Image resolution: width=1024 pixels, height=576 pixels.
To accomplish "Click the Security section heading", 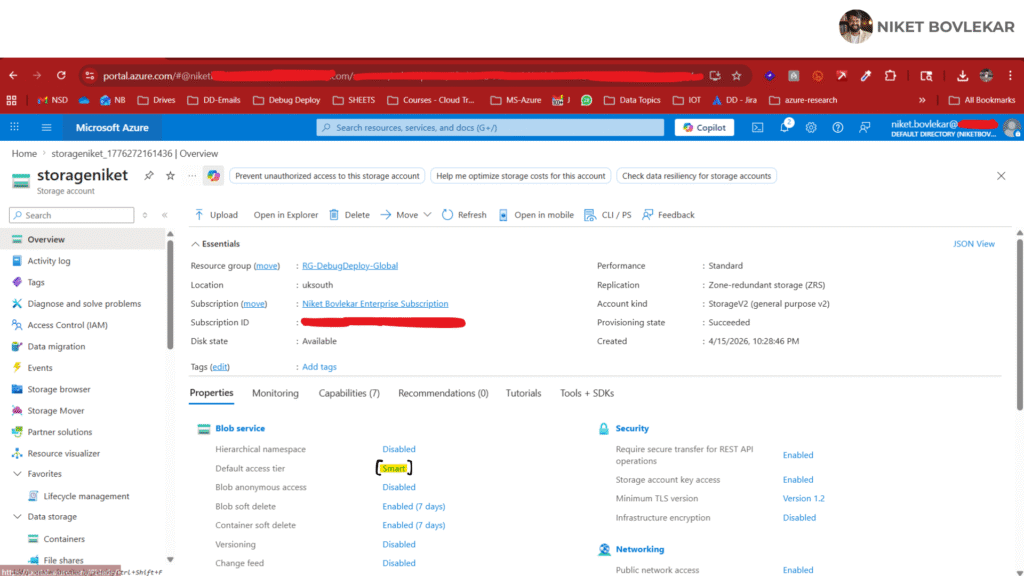I will (x=632, y=428).
